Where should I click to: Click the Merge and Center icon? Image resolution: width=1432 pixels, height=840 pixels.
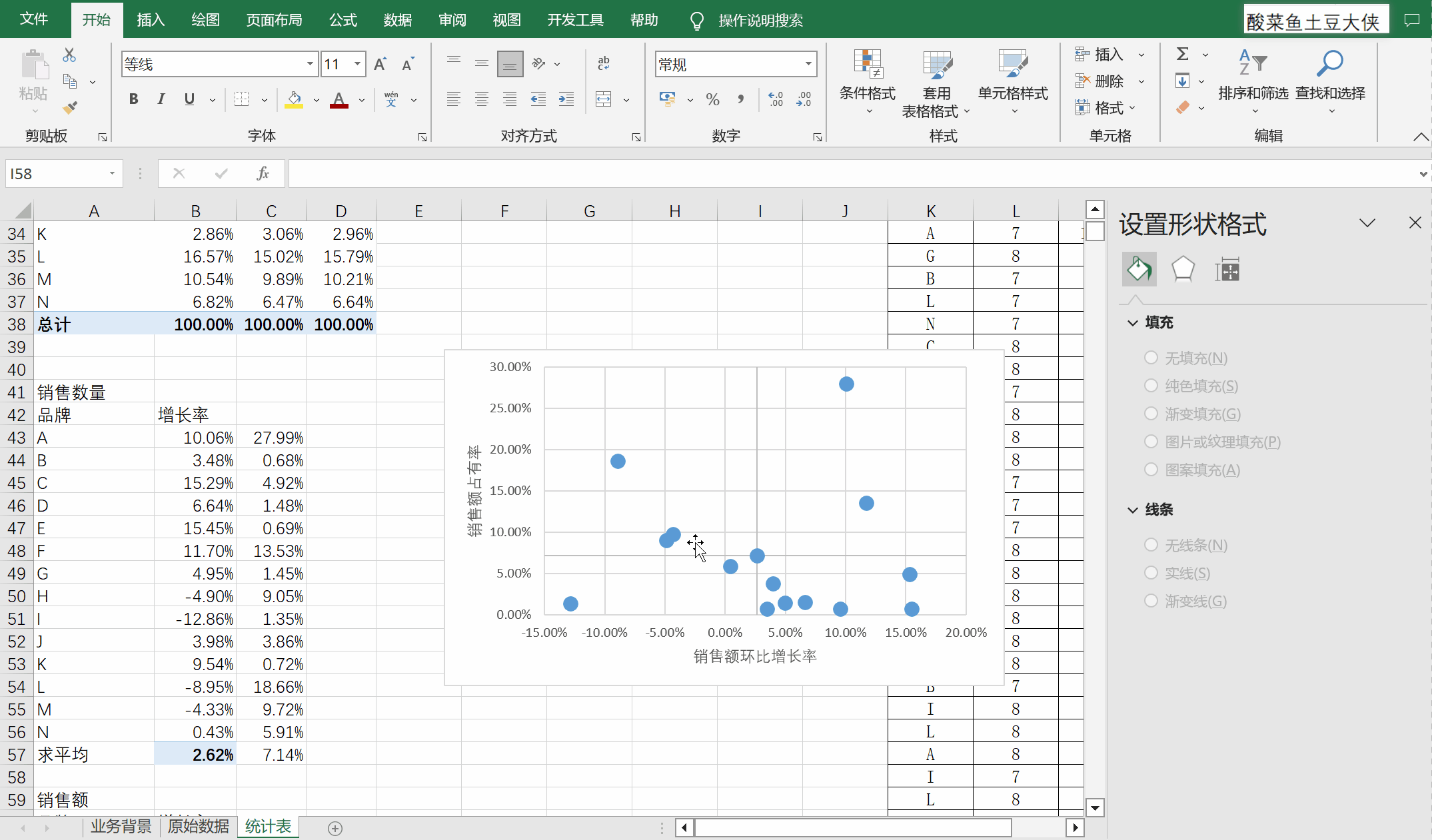(604, 99)
